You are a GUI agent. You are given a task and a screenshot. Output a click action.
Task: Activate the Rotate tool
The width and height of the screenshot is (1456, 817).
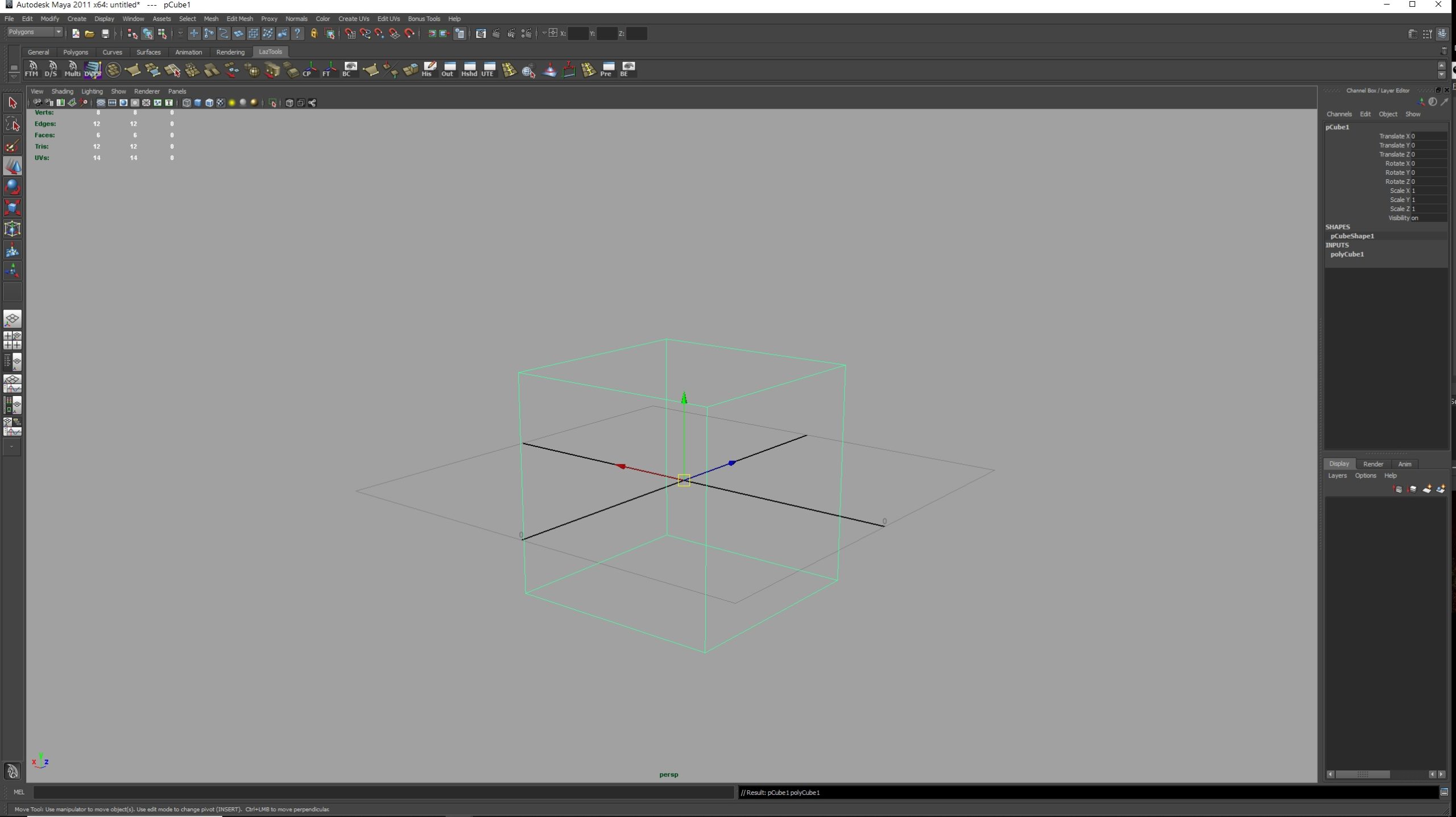(13, 187)
